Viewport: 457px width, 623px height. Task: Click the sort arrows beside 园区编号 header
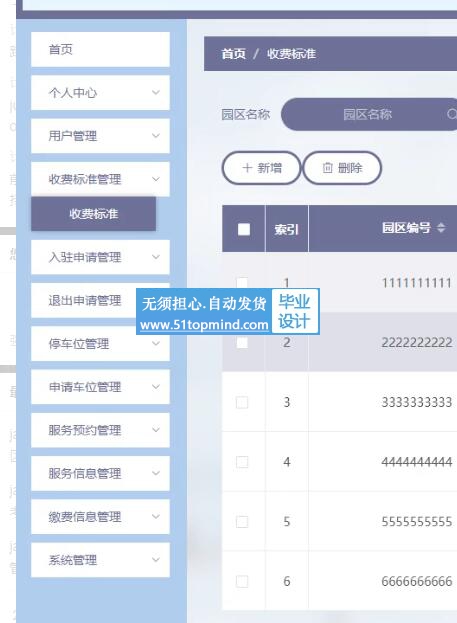click(x=441, y=228)
